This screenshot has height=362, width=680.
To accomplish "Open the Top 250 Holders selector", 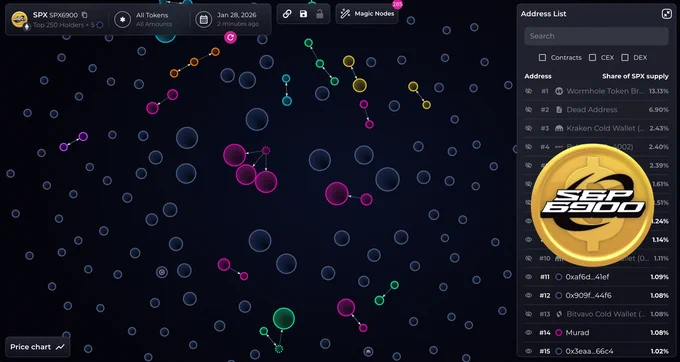I will (68, 25).
